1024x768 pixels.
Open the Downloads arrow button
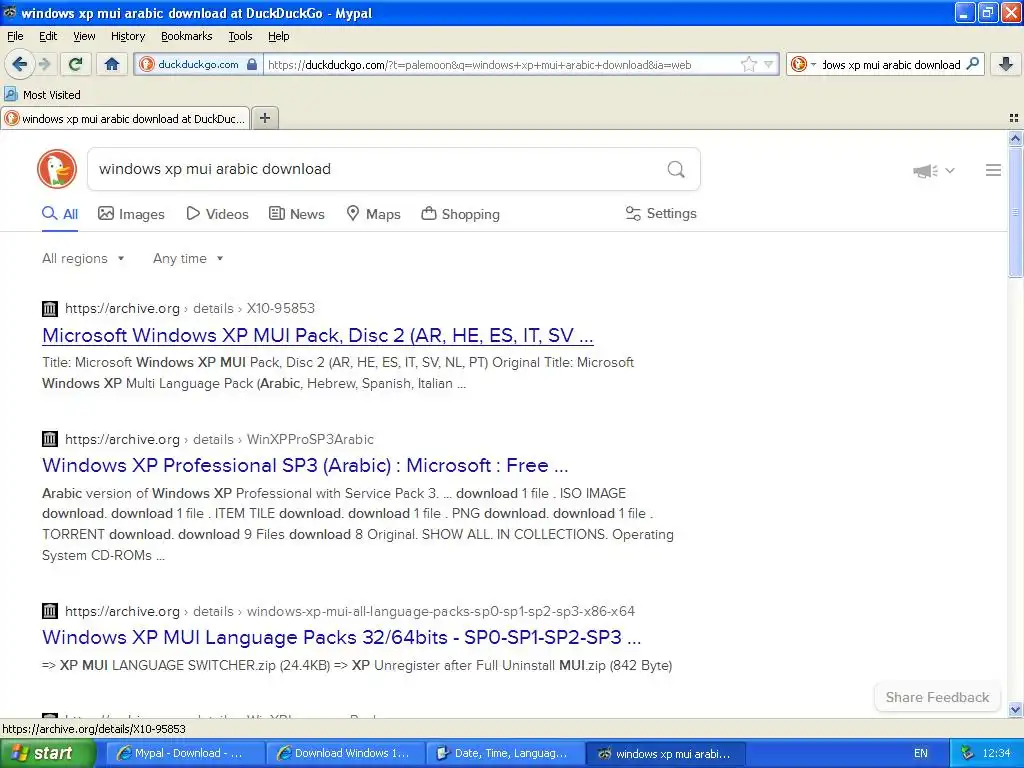1006,64
